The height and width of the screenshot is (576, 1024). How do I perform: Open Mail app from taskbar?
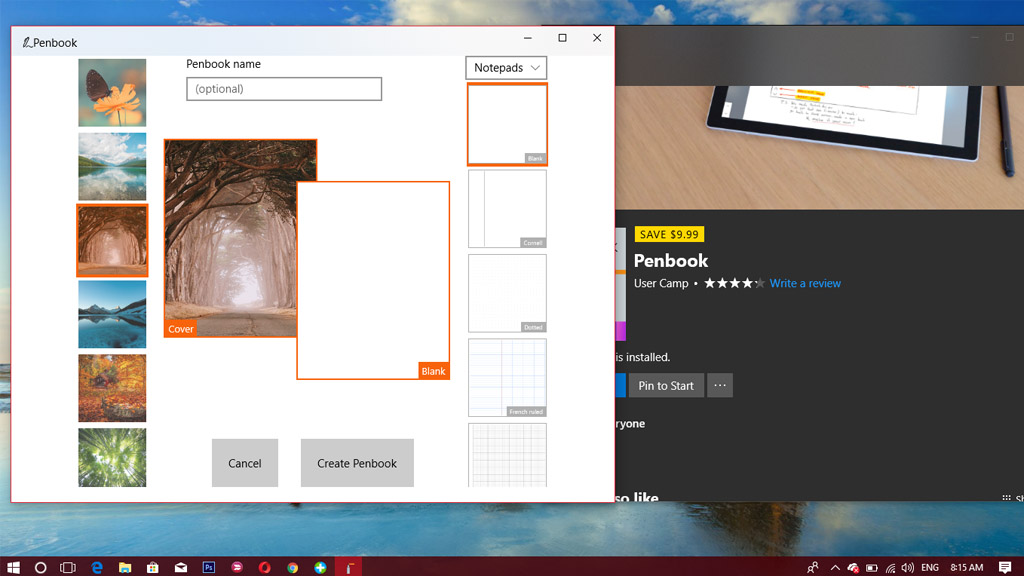181,568
